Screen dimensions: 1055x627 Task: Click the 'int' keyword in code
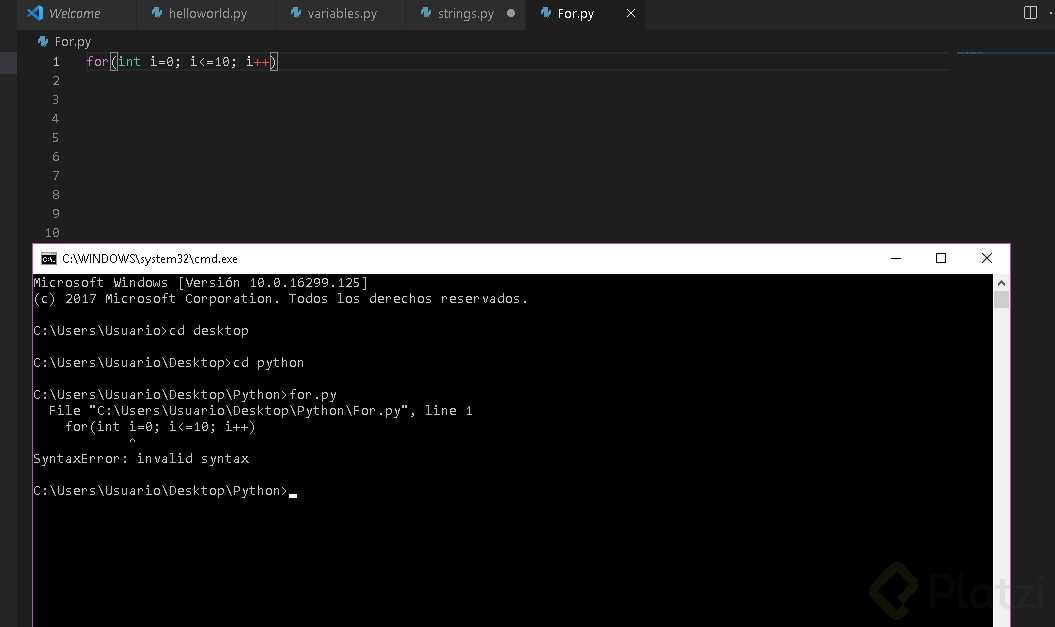pyautogui.click(x=130, y=62)
